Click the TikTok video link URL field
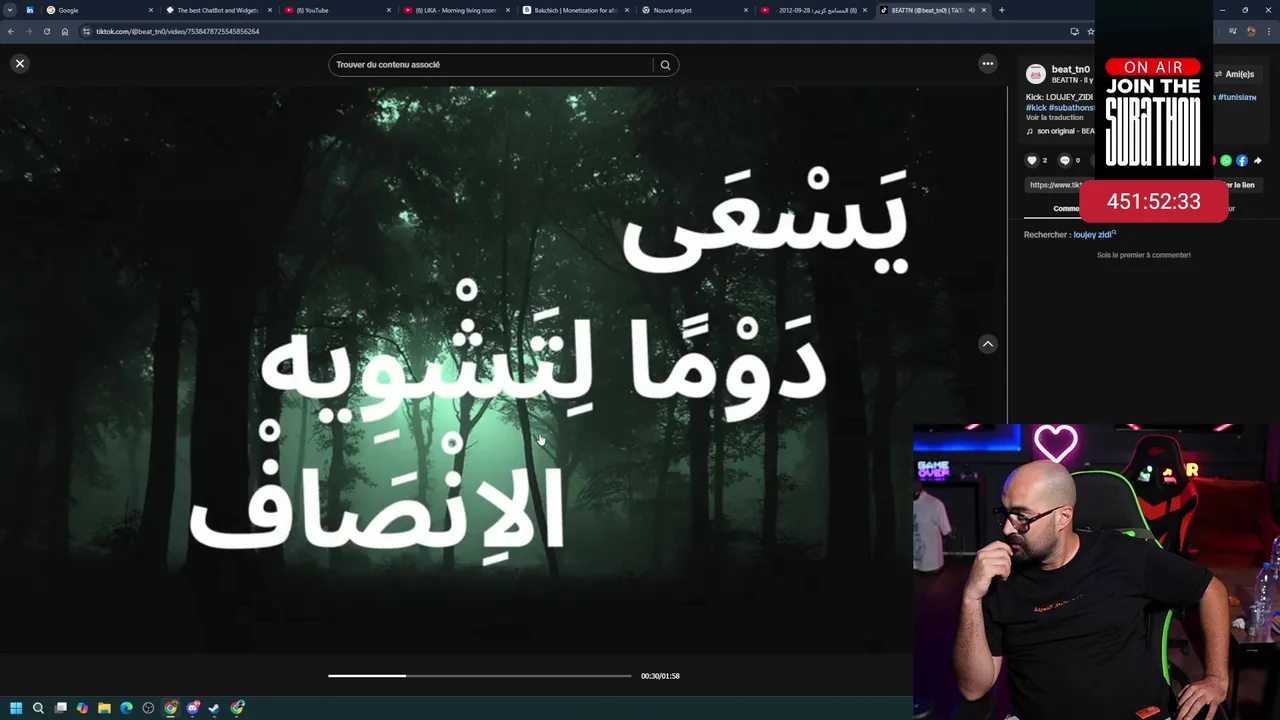Image resolution: width=1280 pixels, height=720 pixels. [x=1055, y=185]
